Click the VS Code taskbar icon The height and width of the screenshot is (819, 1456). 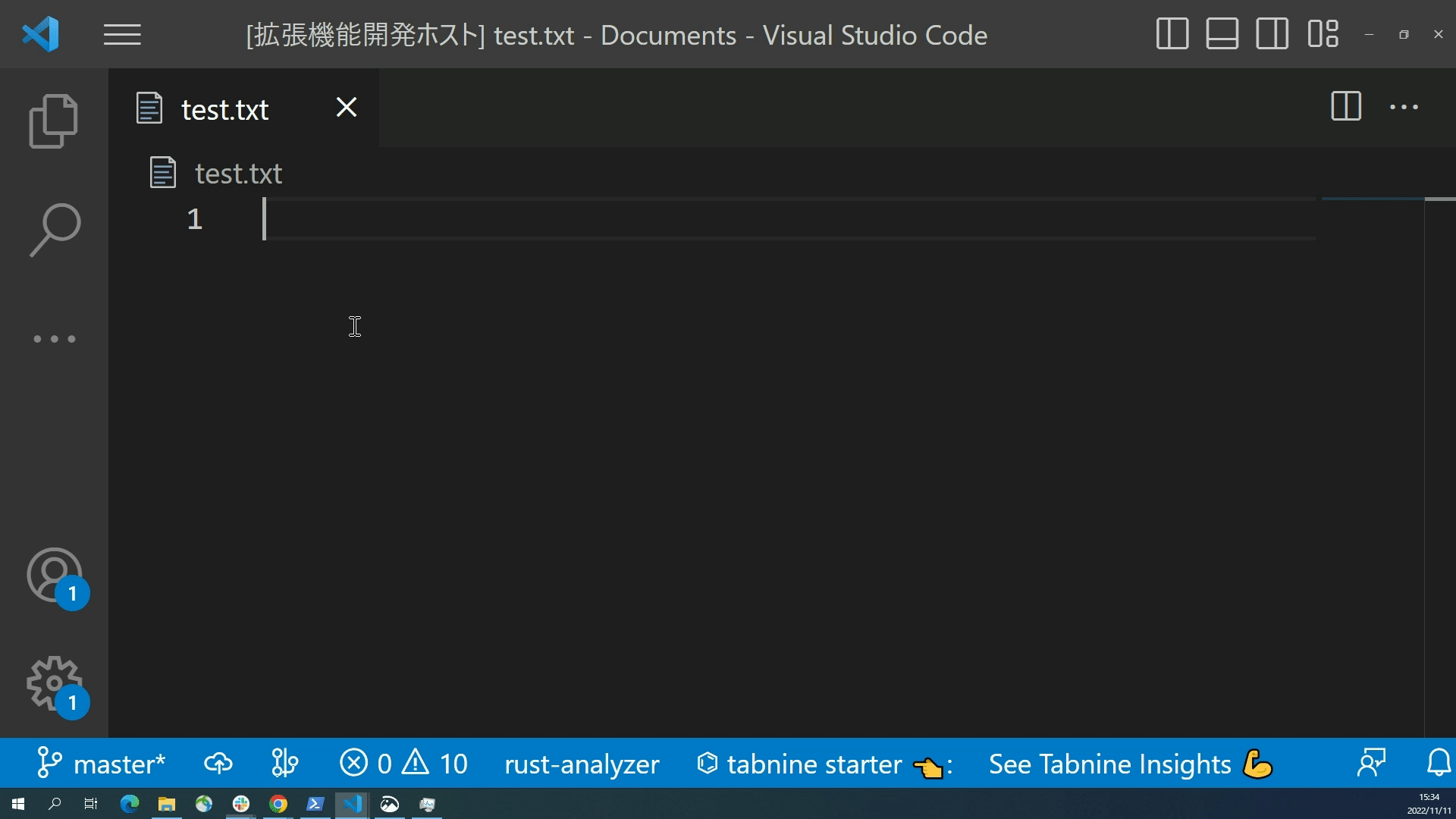(353, 804)
